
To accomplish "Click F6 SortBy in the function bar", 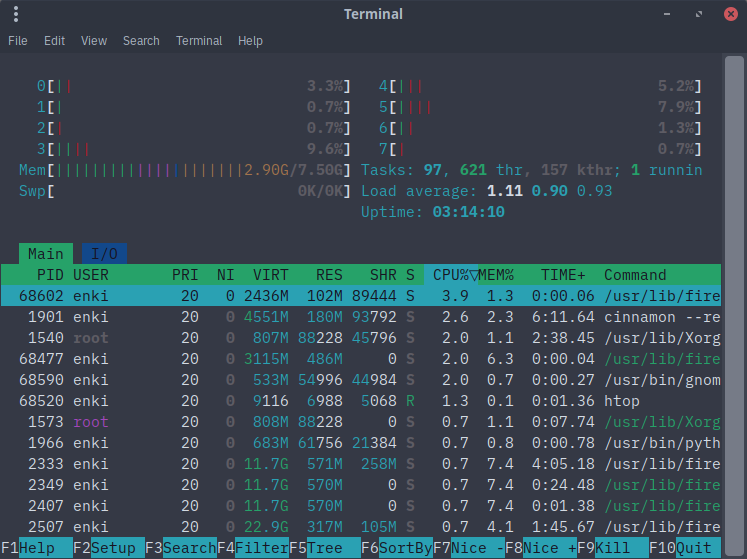I will (x=397, y=548).
